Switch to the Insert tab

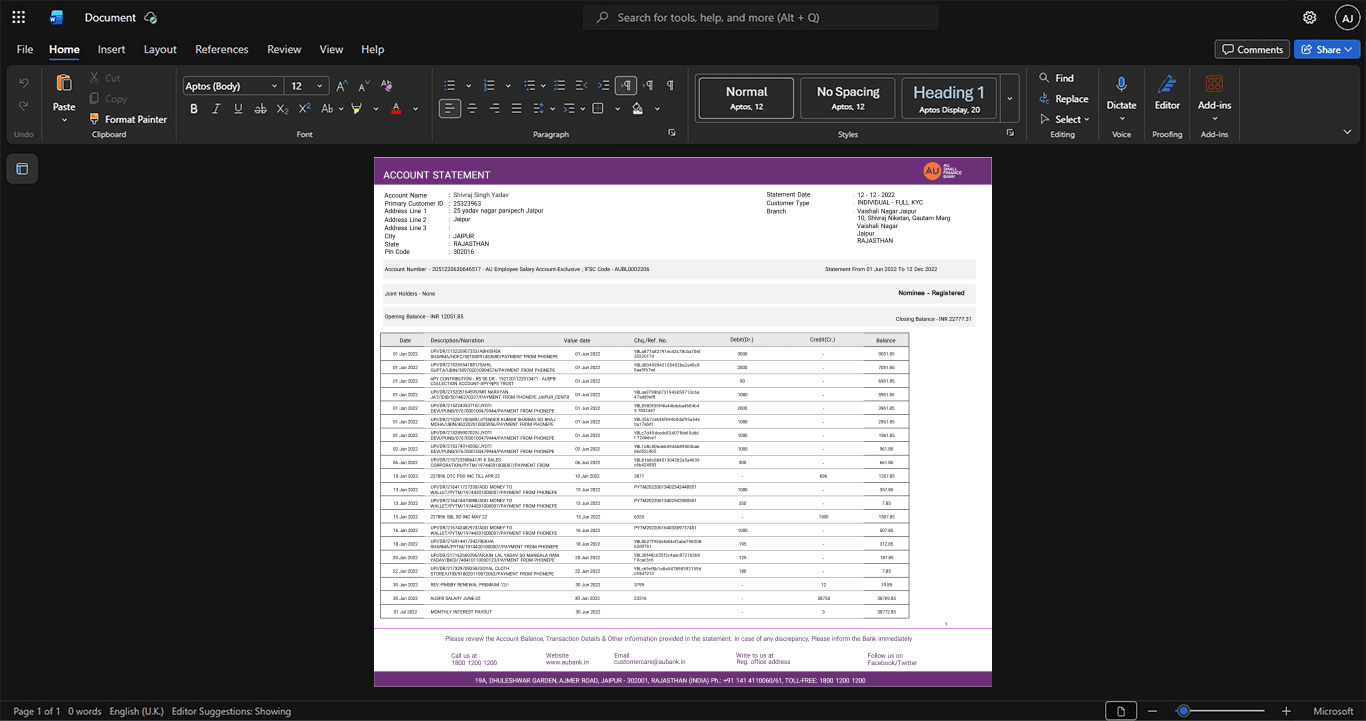pos(111,49)
